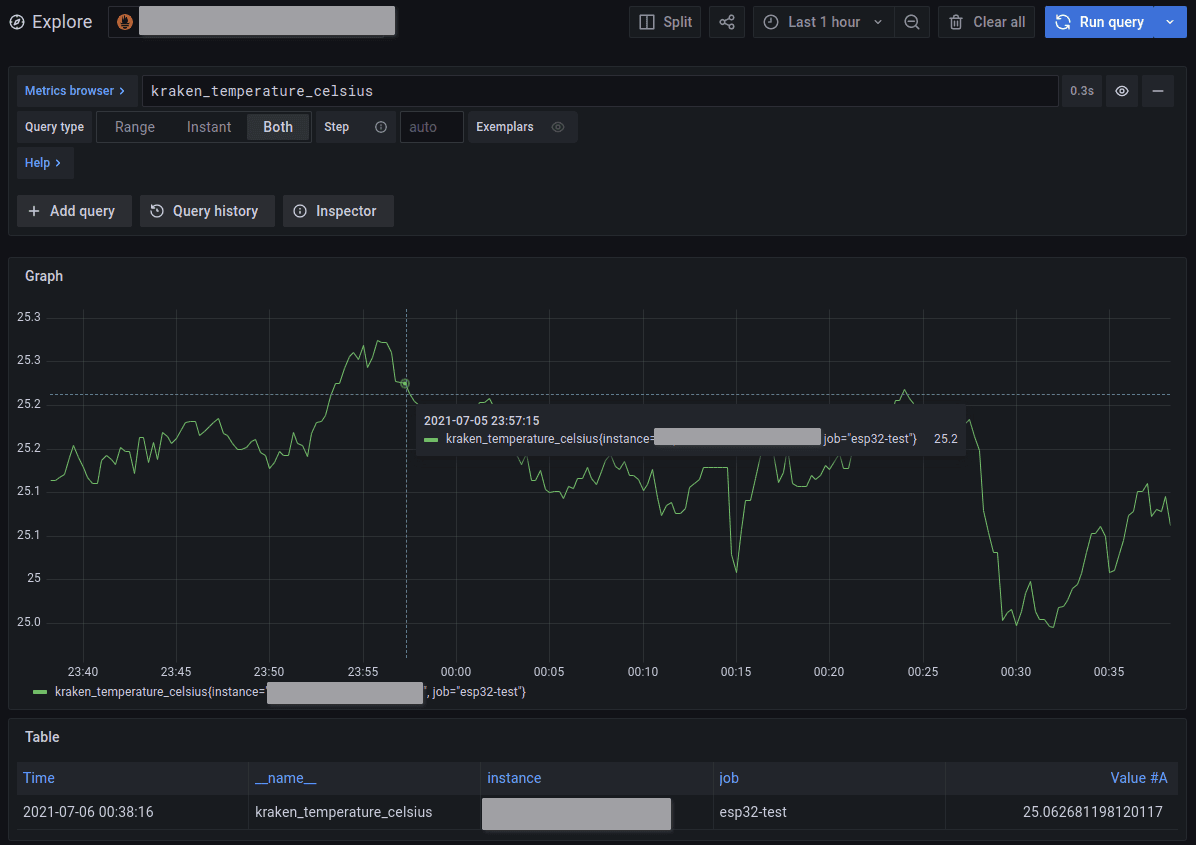The width and height of the screenshot is (1196, 845).
Task: Click the zoom out magnifier icon
Action: pyautogui.click(x=911, y=22)
